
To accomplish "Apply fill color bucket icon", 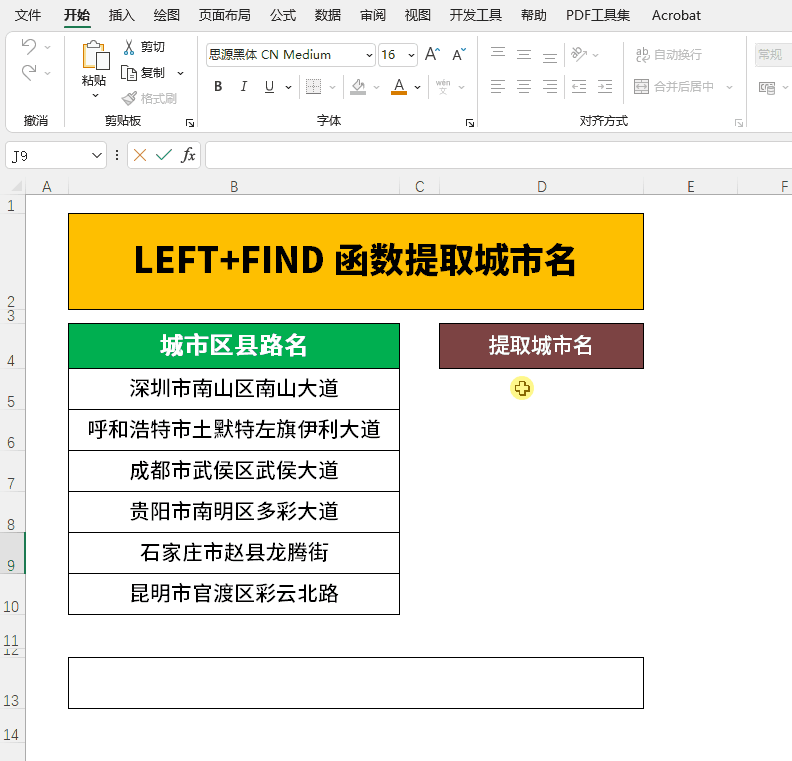I will click(x=358, y=87).
